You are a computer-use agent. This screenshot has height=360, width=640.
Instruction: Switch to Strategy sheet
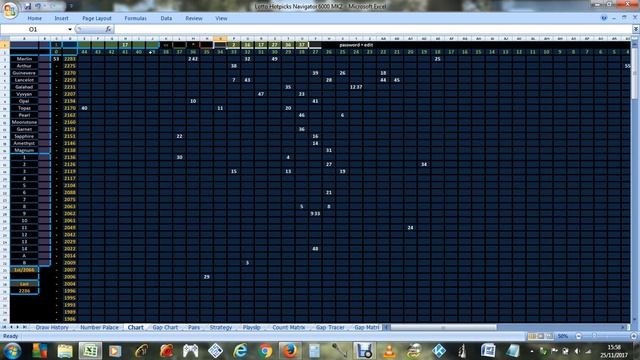[x=221, y=327]
